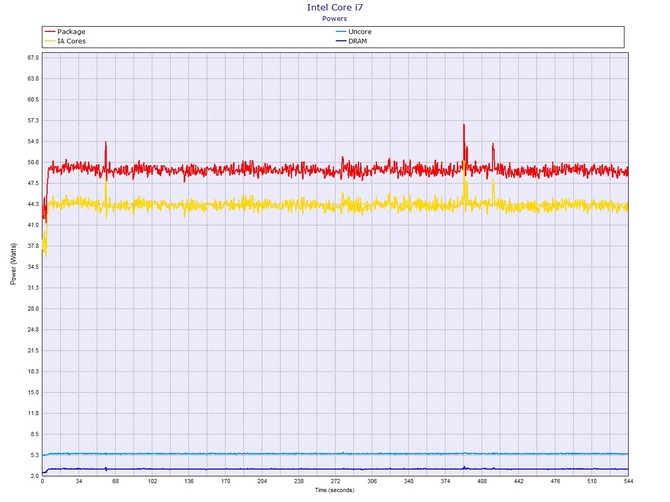Click the 34 x-axis tick label
Viewport: 670px width, 502px height.
pyautogui.click(x=79, y=481)
